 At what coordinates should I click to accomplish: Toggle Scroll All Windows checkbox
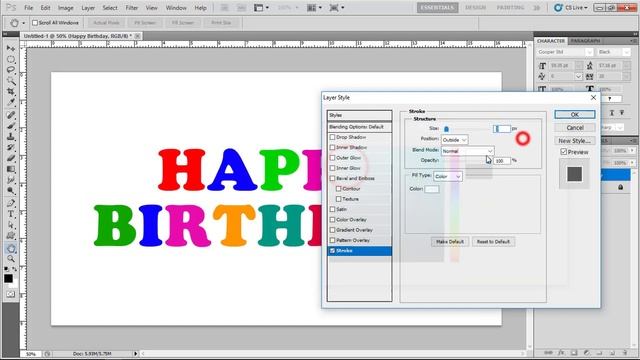[x=35, y=23]
